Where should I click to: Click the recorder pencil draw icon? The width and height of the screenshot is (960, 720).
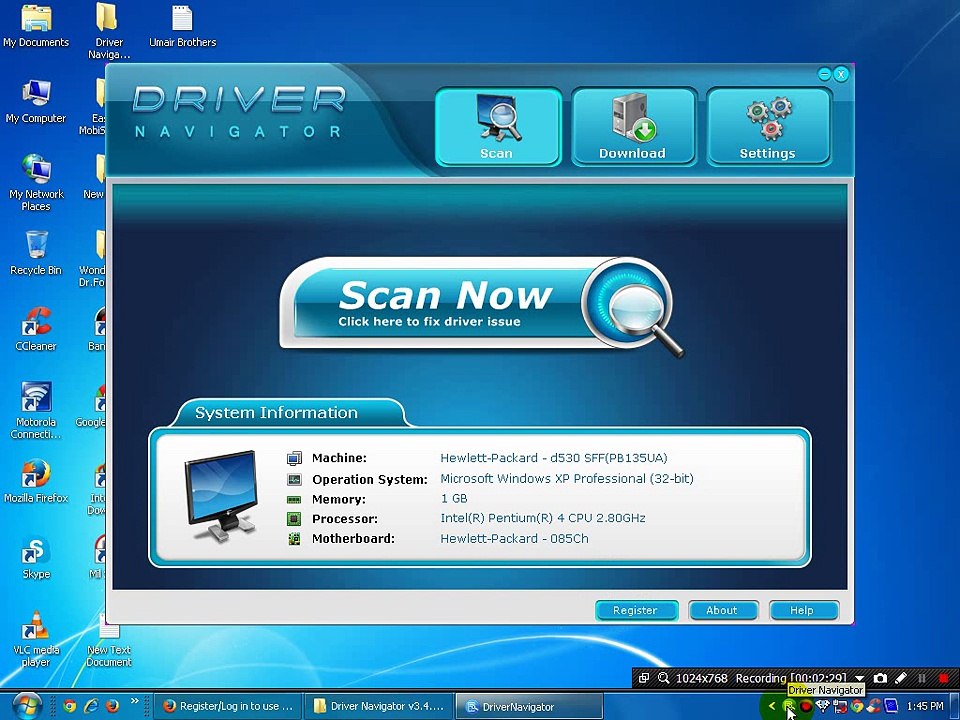point(901,678)
